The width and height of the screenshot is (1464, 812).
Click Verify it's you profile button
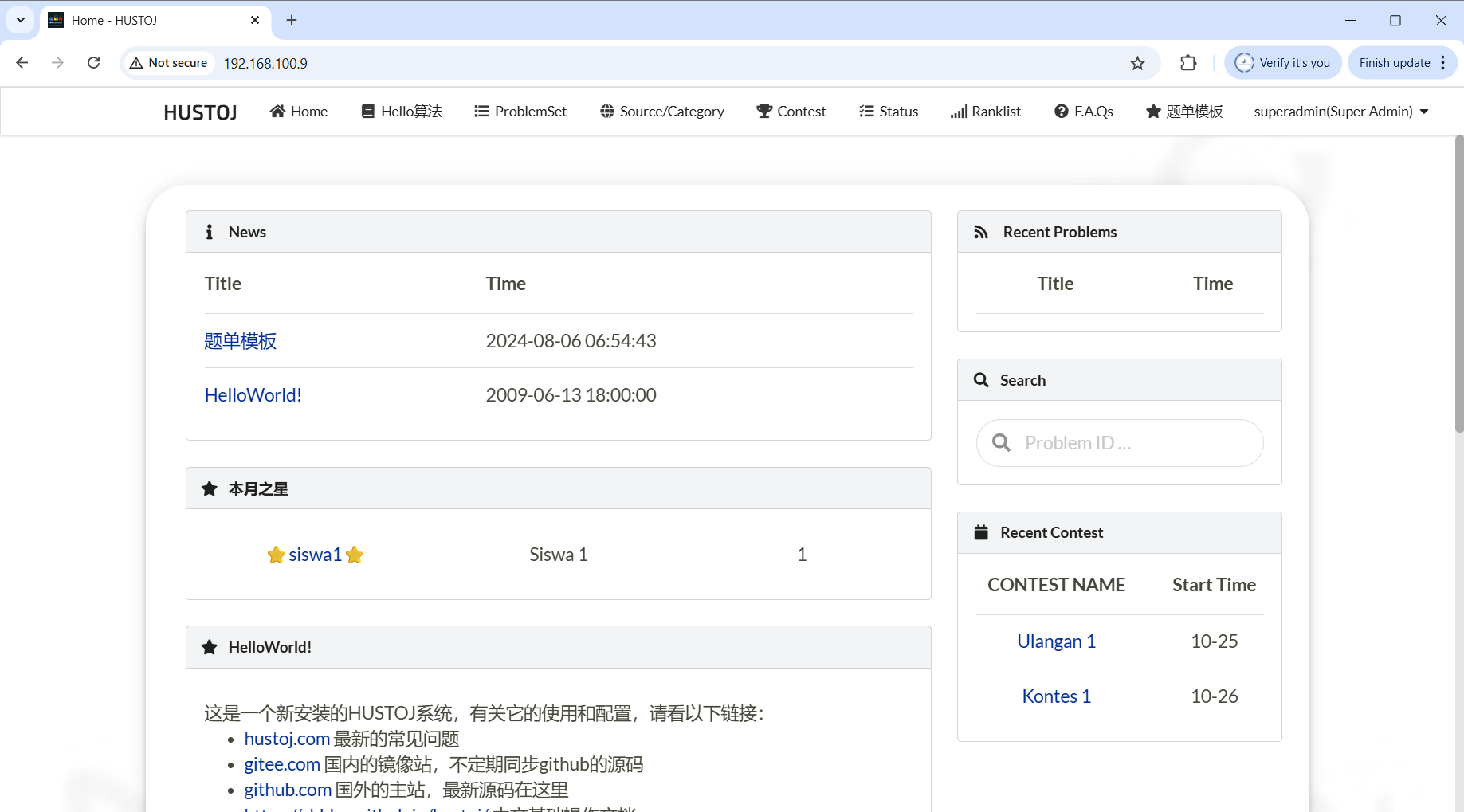click(x=1282, y=63)
